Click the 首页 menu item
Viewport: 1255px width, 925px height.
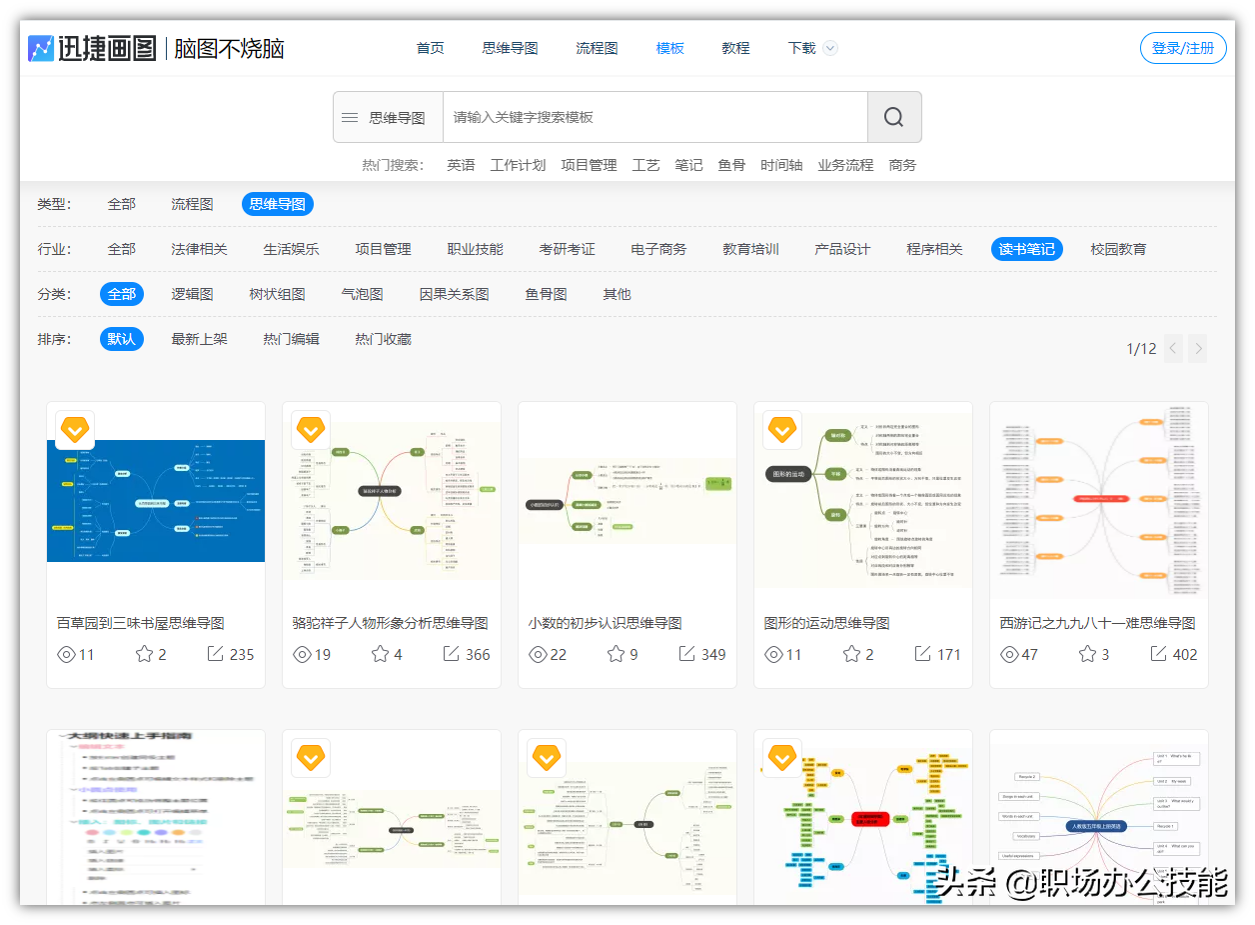429,47
